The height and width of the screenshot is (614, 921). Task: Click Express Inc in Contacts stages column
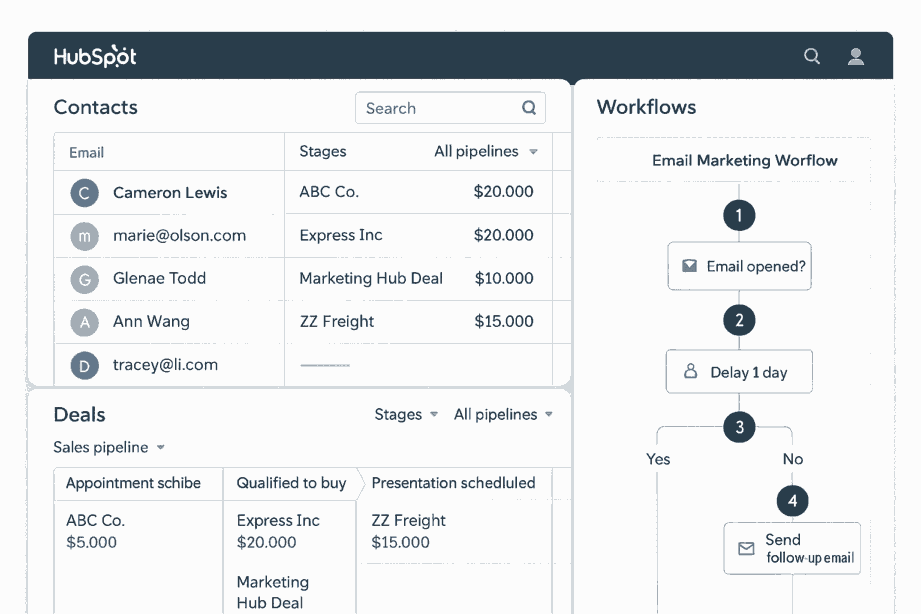click(341, 235)
